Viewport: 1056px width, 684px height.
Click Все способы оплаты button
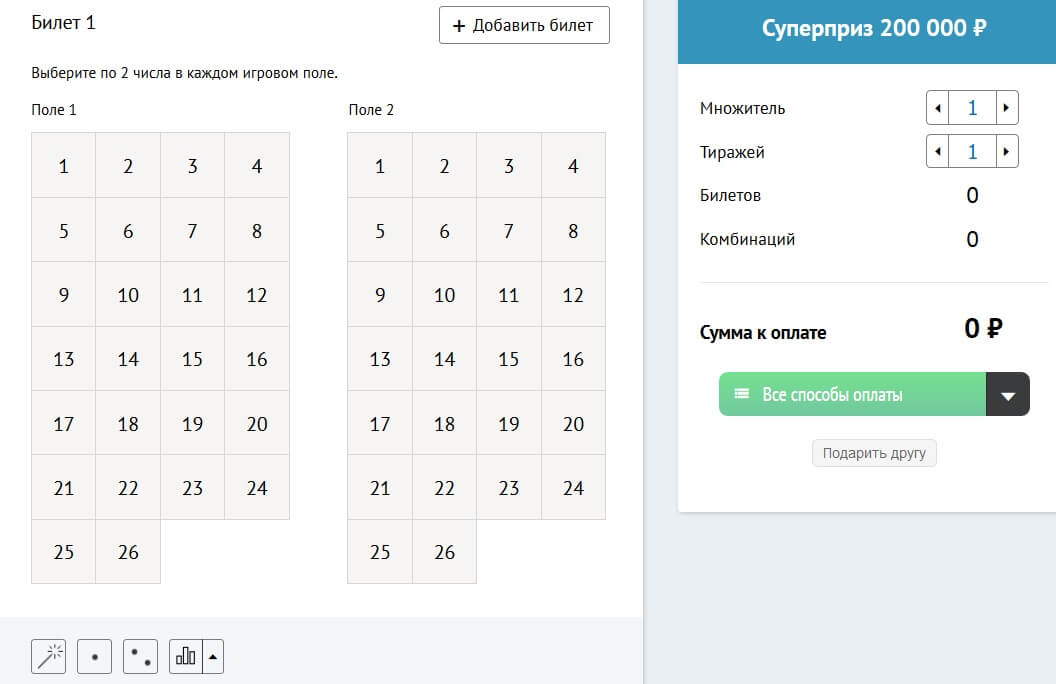[852, 394]
